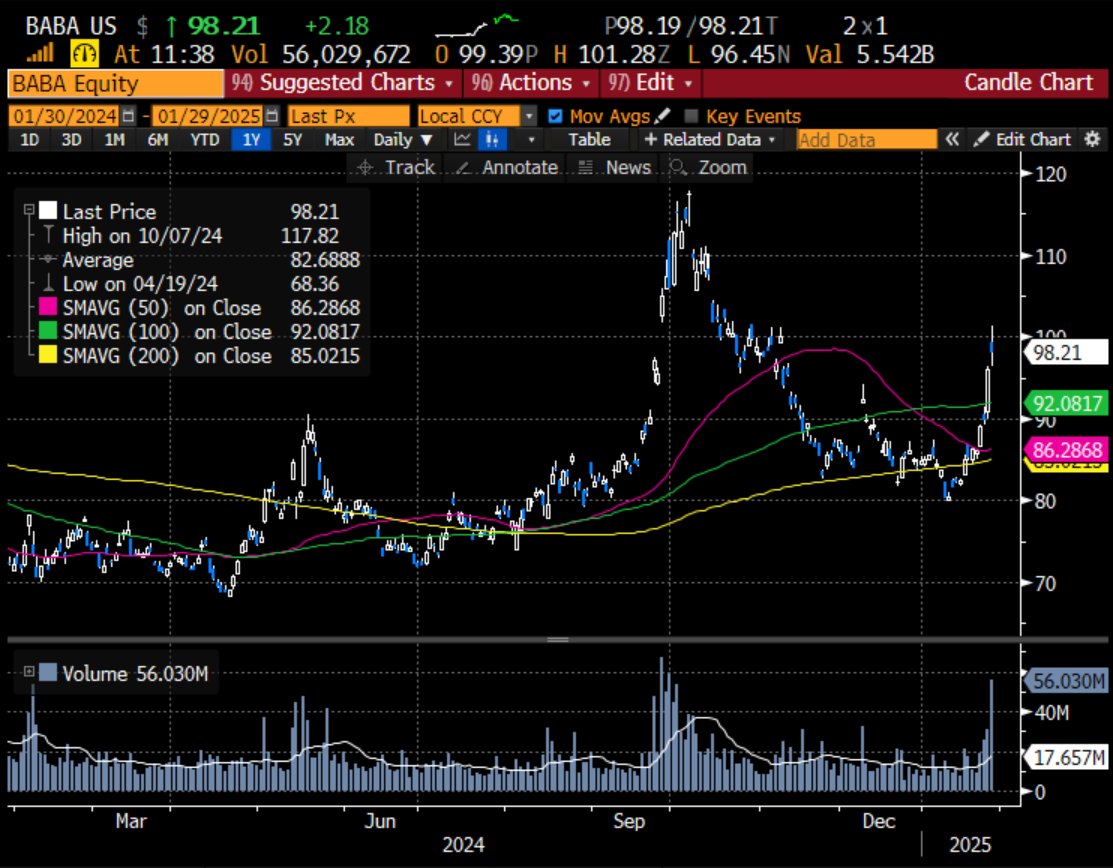The width and height of the screenshot is (1113, 868).
Task: Enable the Mov Avgs checkbox
Action: coord(555,116)
